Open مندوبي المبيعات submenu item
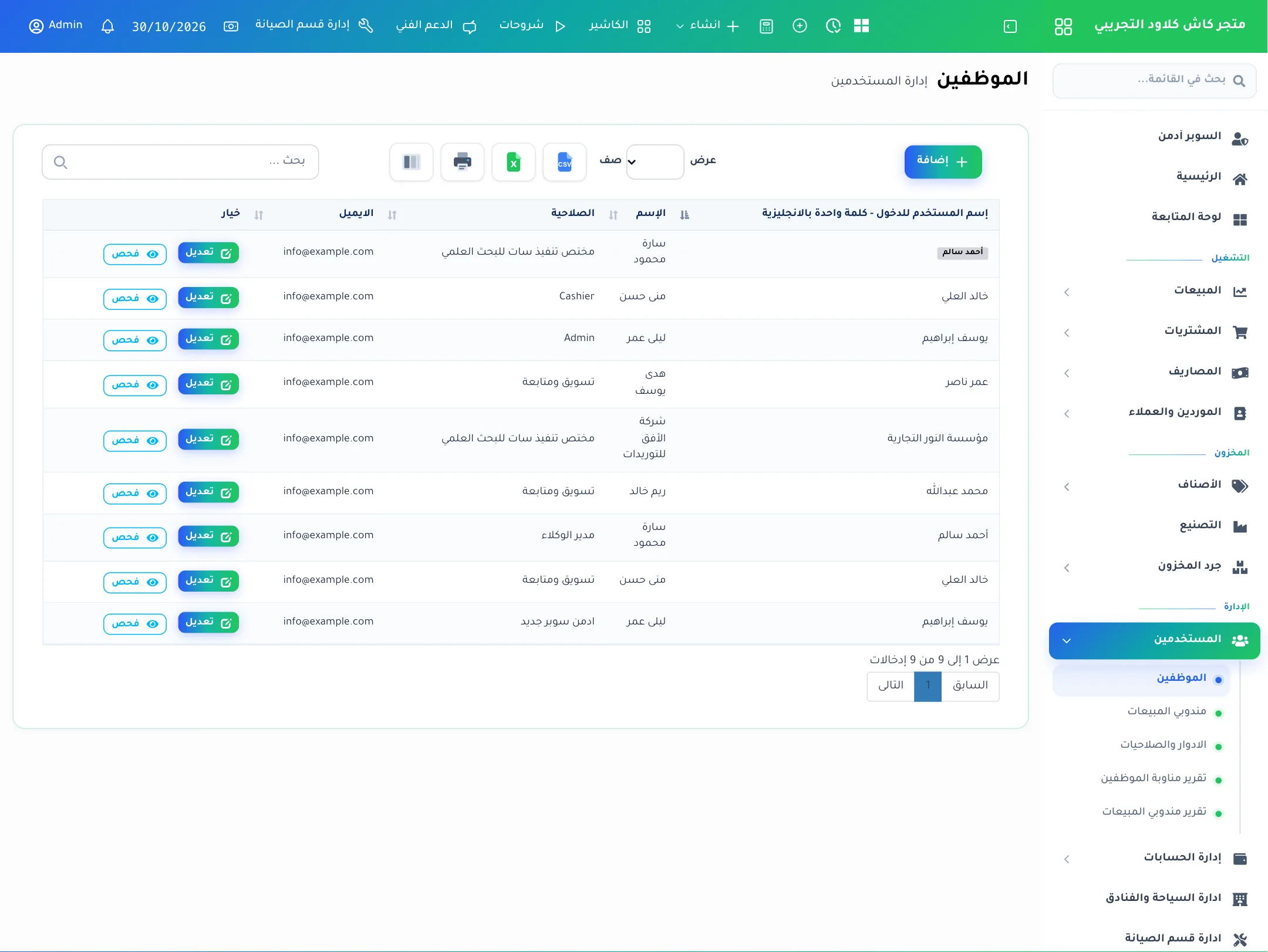 point(1166,712)
